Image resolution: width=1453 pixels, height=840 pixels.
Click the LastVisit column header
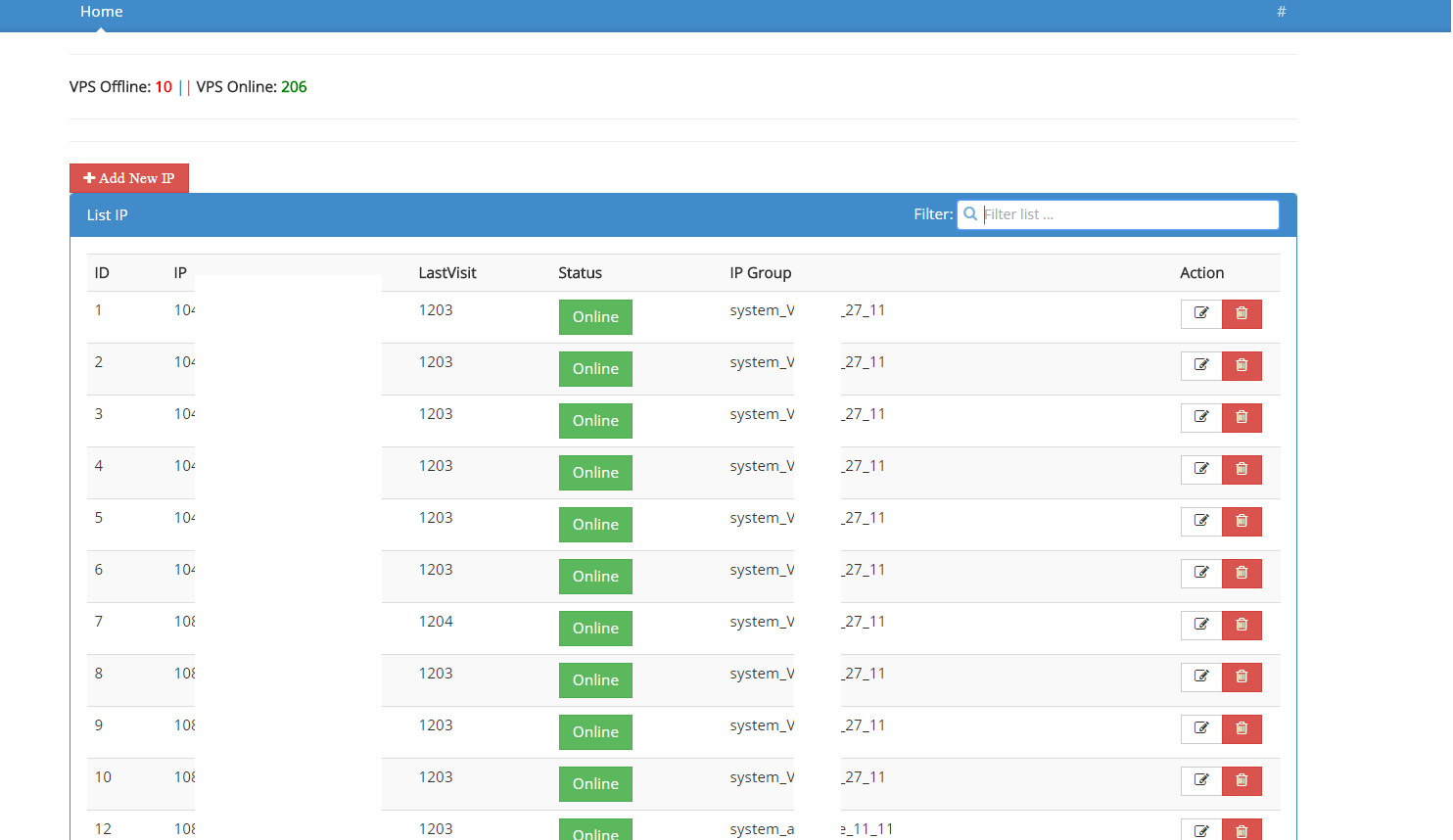click(x=447, y=273)
